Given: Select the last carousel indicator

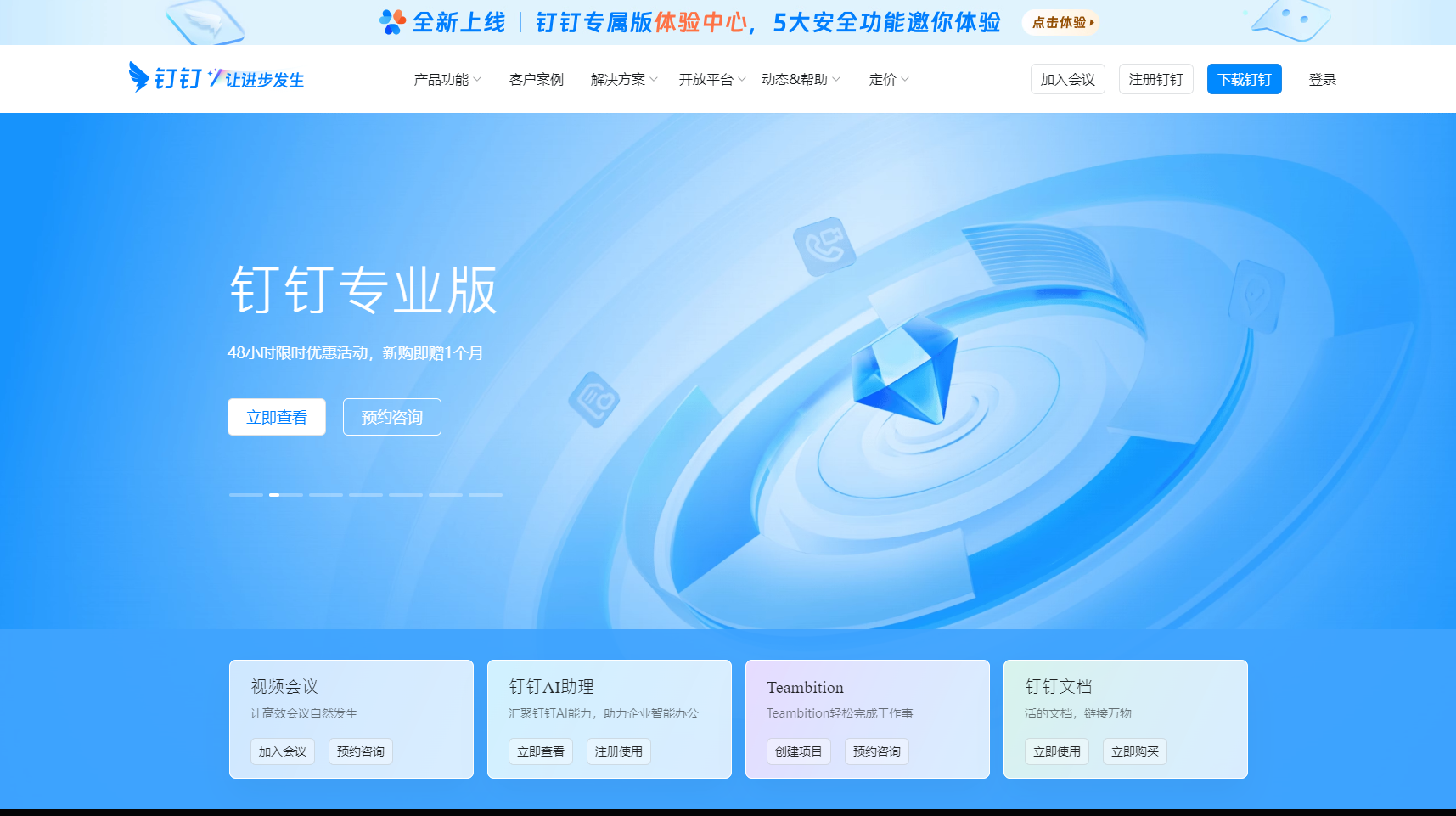Looking at the screenshot, I should click(x=486, y=495).
